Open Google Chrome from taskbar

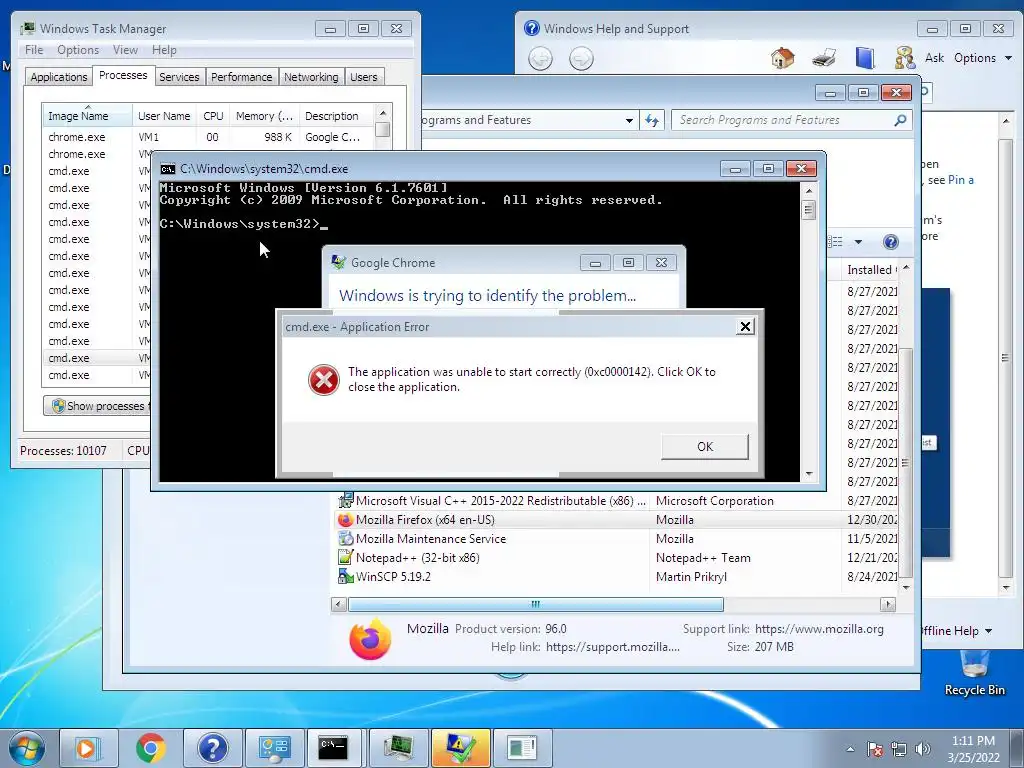point(150,748)
